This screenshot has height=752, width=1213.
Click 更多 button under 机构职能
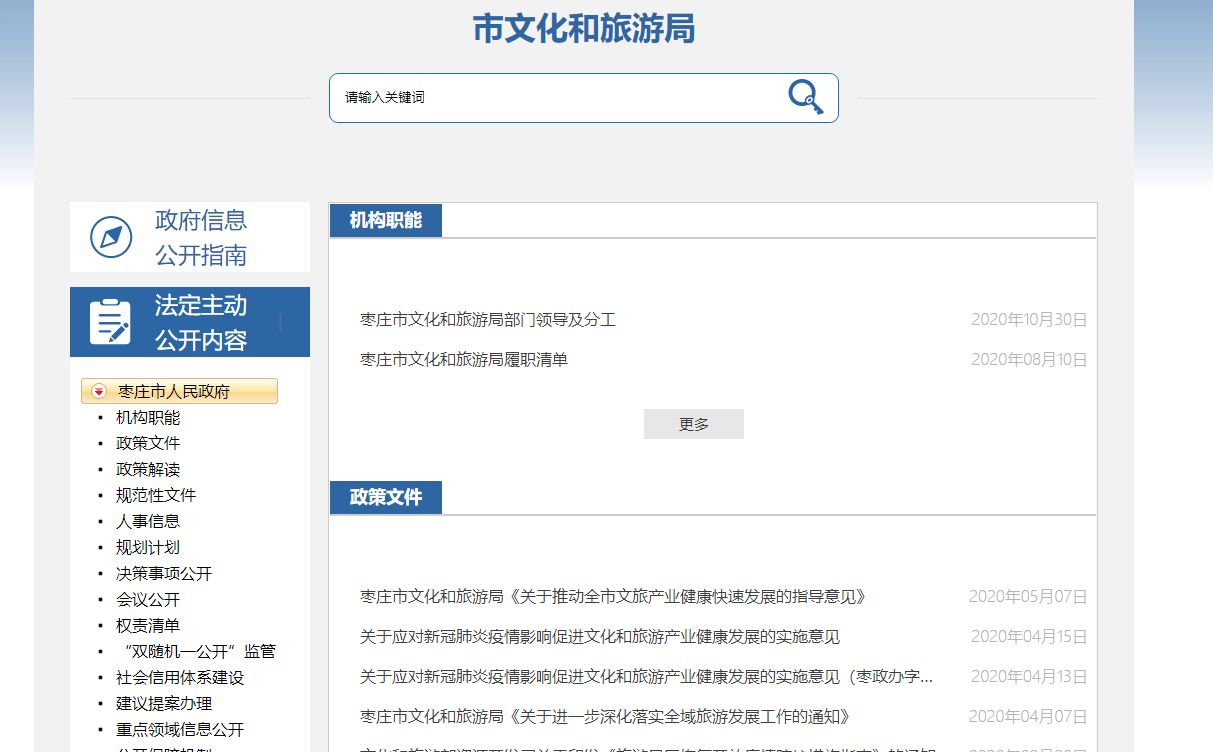point(693,424)
